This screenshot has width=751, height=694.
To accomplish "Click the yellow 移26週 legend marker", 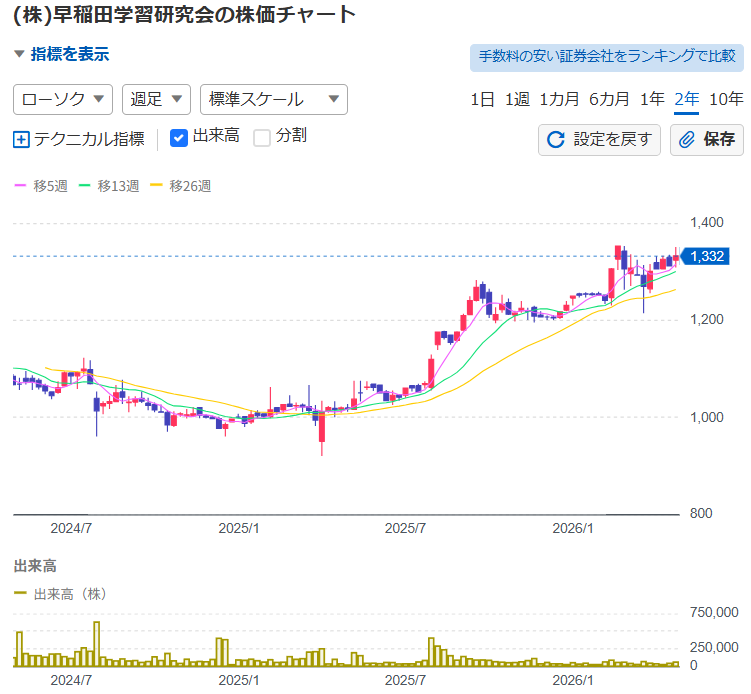I will click(156, 185).
